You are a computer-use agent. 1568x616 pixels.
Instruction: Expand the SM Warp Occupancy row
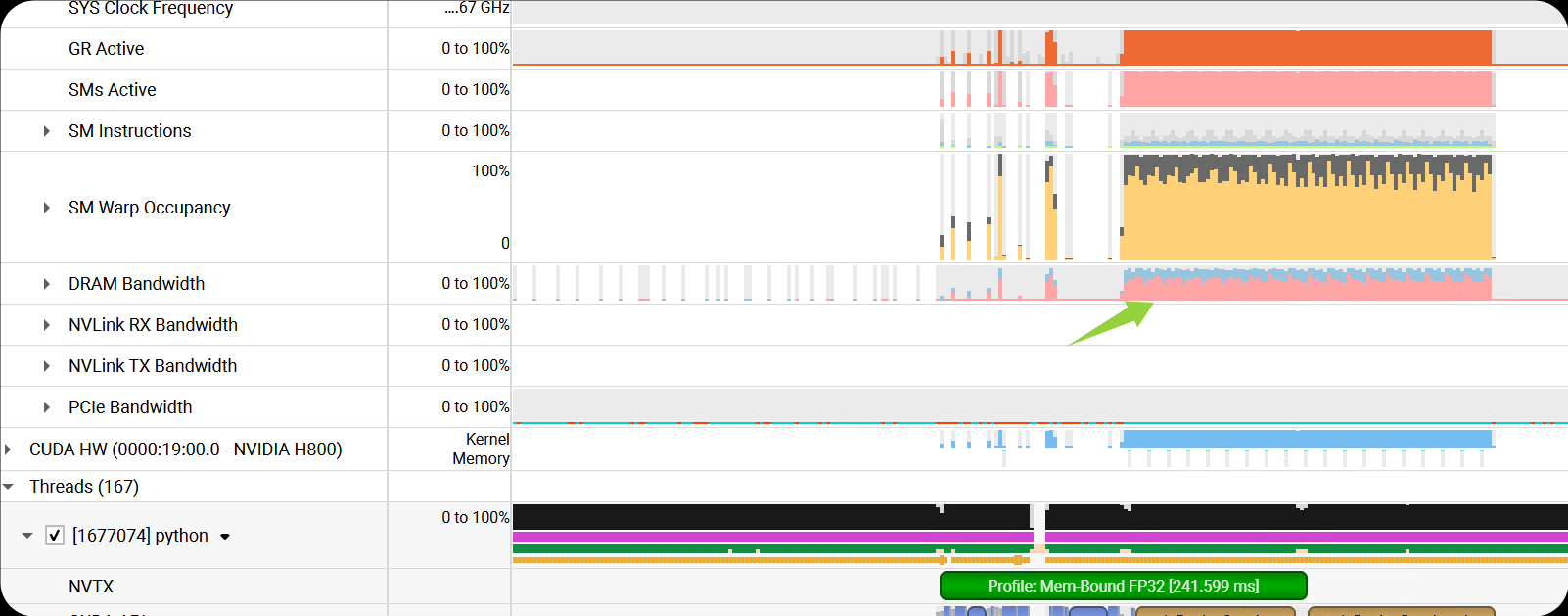coord(46,208)
